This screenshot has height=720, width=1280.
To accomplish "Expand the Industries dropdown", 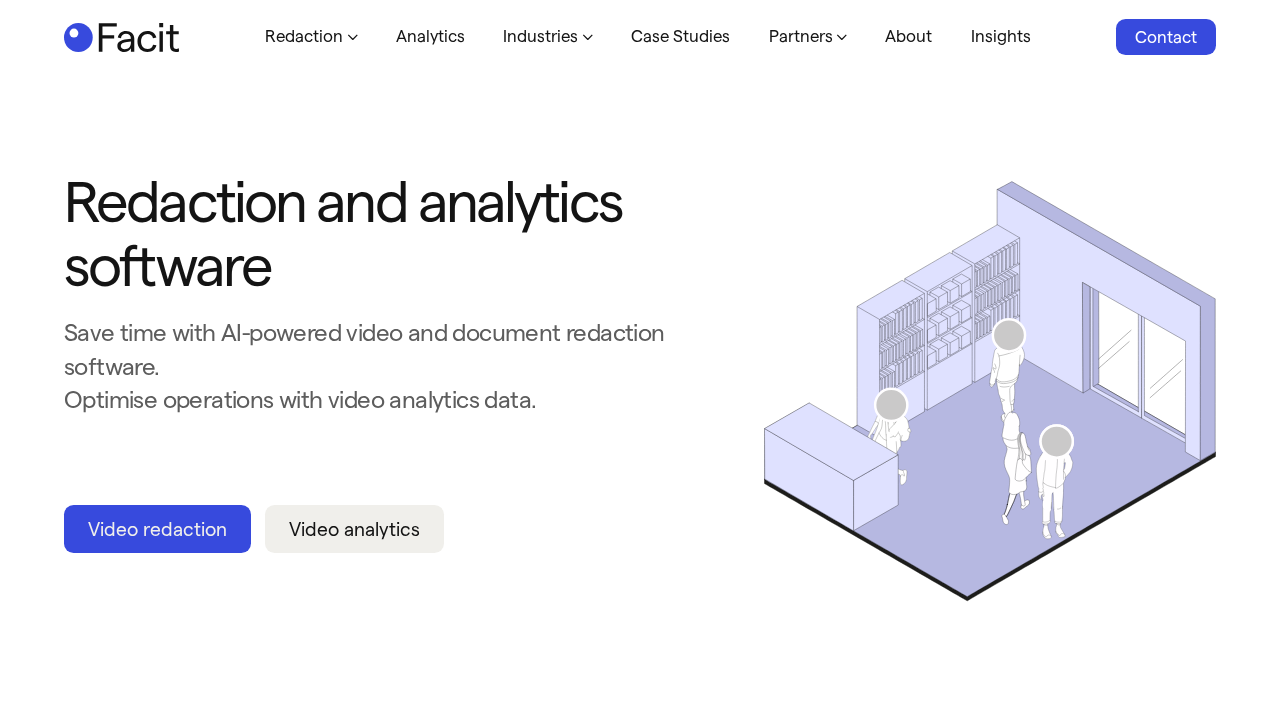I will click(x=540, y=36).
